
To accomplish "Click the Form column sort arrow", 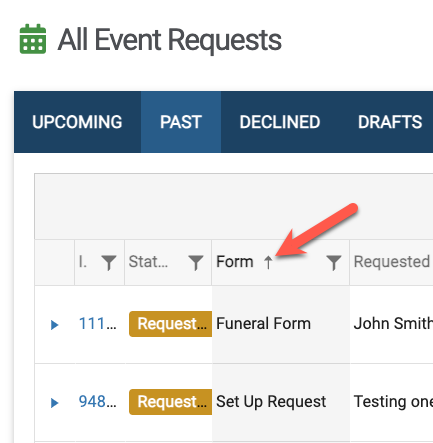I will (268, 262).
